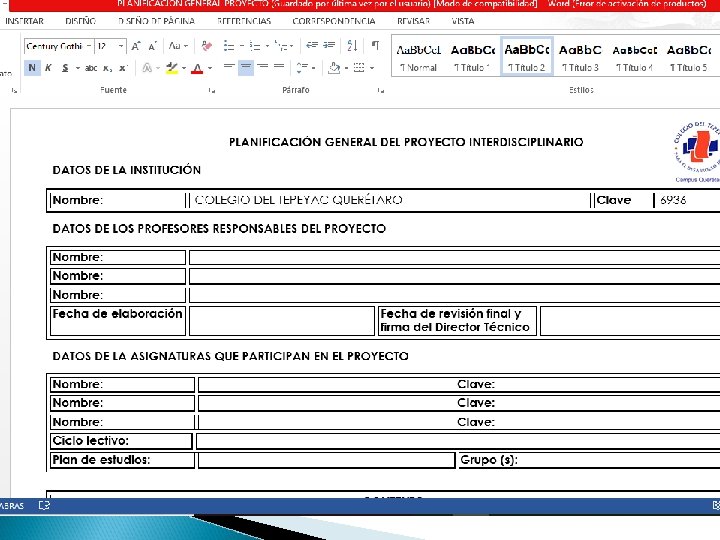The width and height of the screenshot is (720, 540).
Task: Show paragraph marks pilcrow icon
Action: point(375,45)
